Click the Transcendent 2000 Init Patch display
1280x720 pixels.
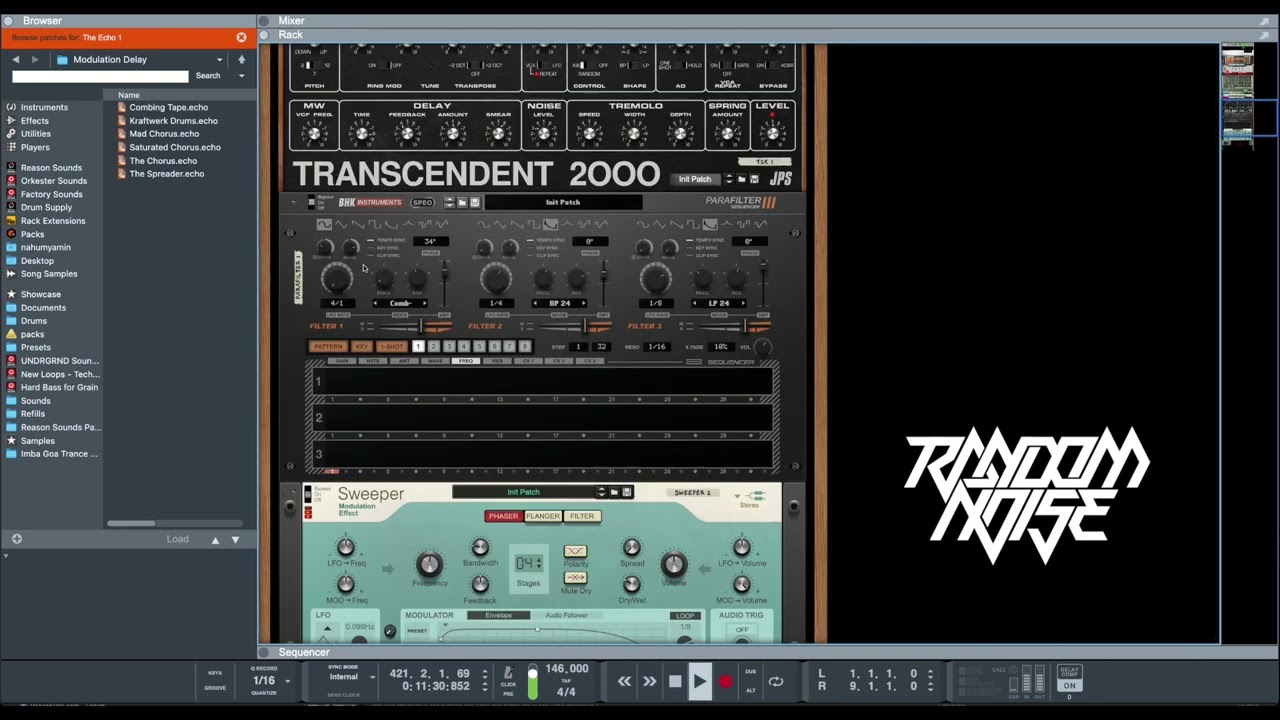click(695, 179)
